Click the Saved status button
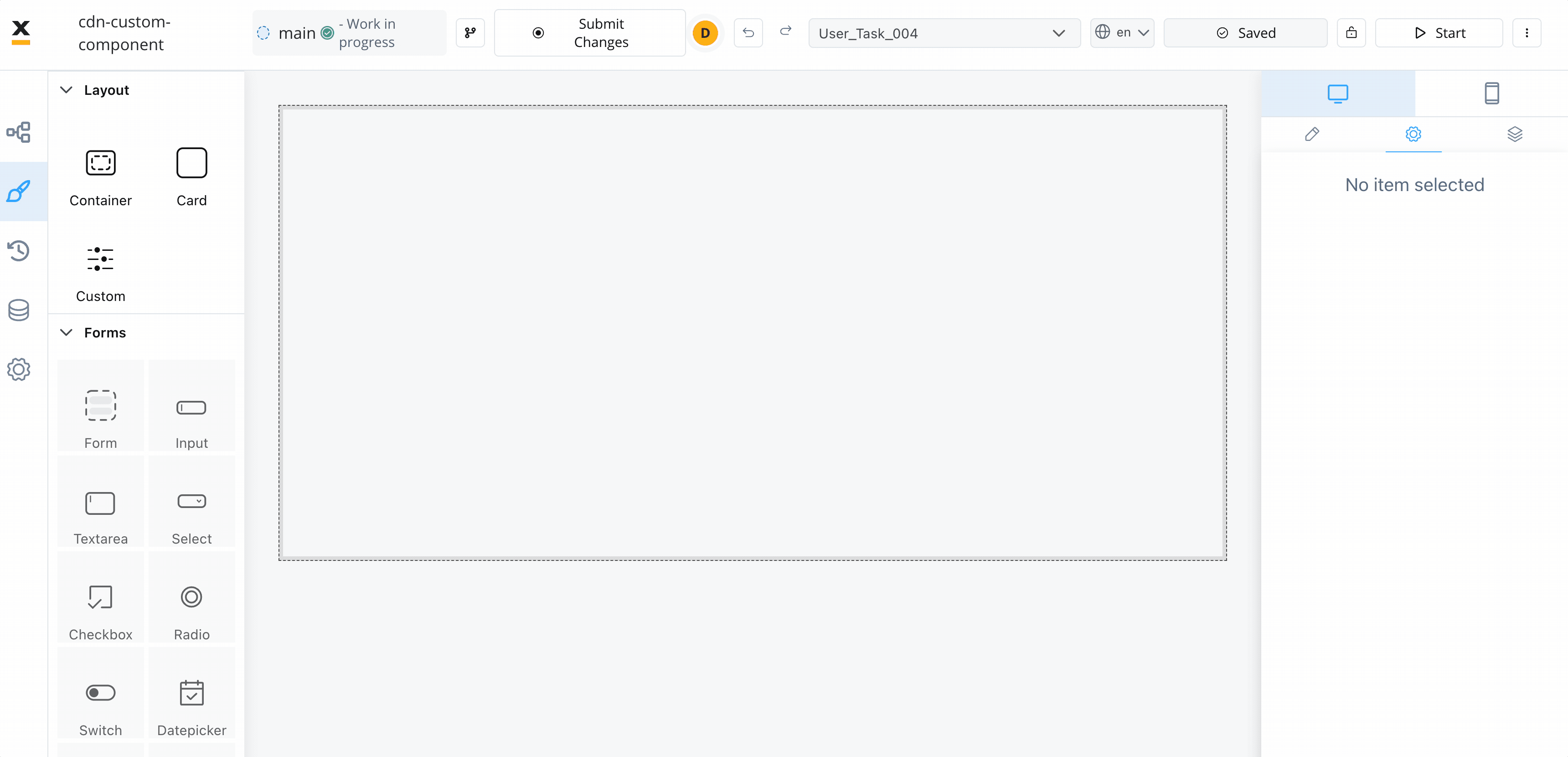 pos(1245,33)
